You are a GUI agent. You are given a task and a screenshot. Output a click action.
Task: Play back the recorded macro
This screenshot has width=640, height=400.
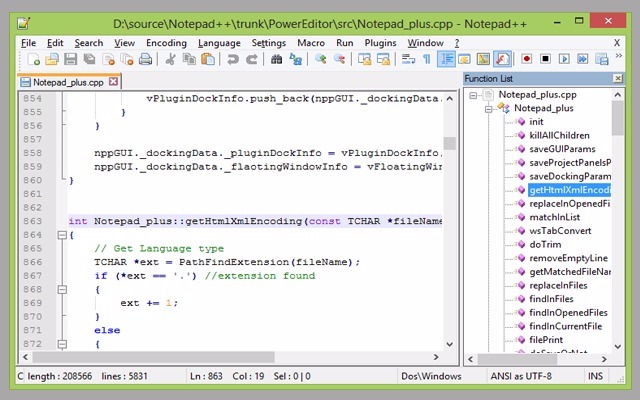[x=564, y=59]
